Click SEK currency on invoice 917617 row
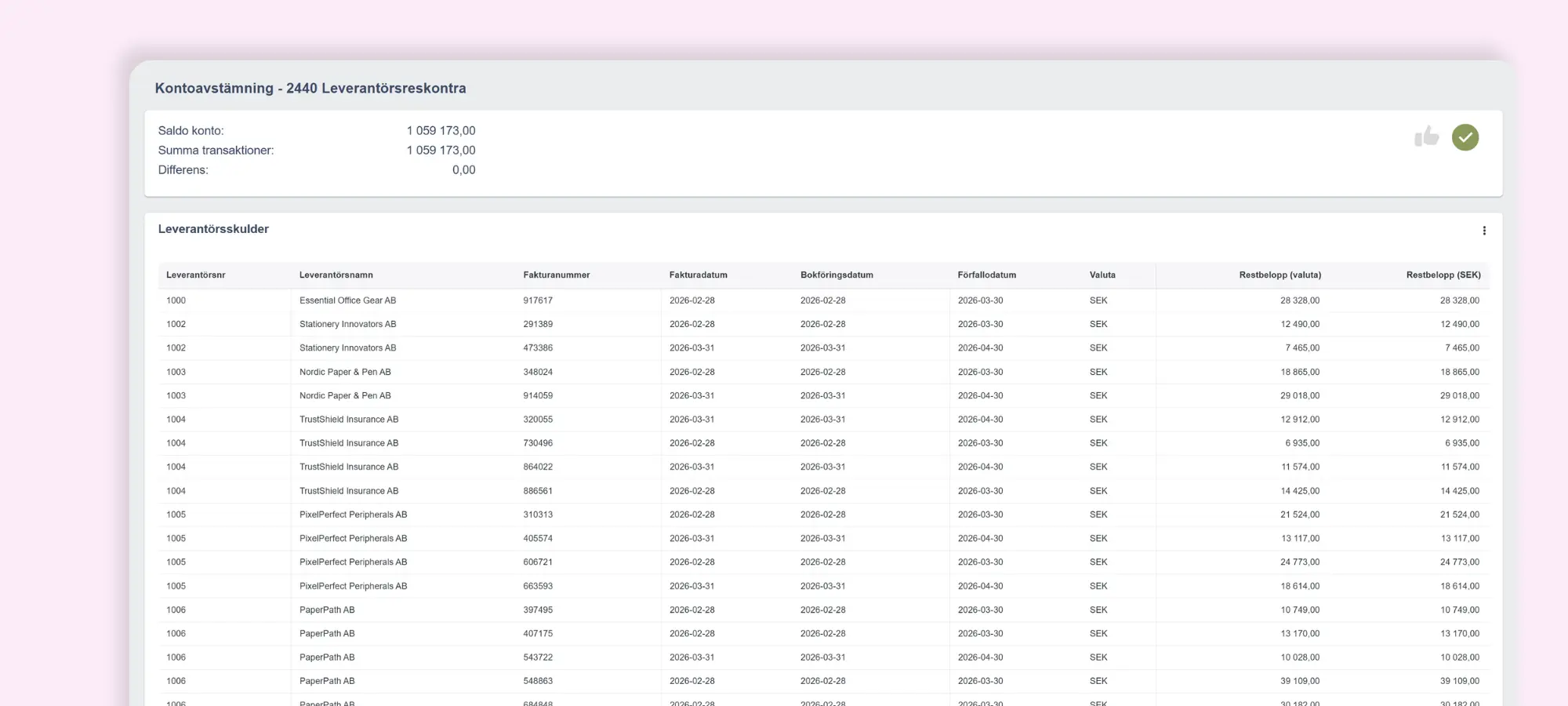This screenshot has width=1568, height=706. (1098, 300)
